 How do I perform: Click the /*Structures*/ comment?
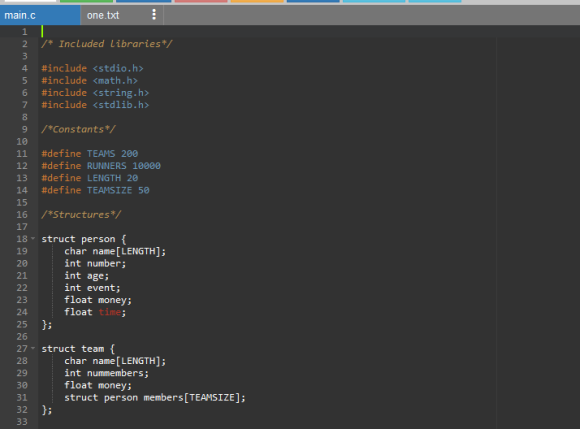[81, 215]
